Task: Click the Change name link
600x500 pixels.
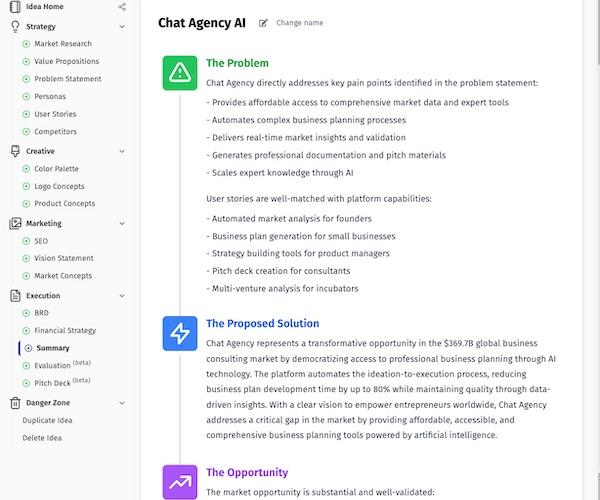Action: pyautogui.click(x=300, y=23)
